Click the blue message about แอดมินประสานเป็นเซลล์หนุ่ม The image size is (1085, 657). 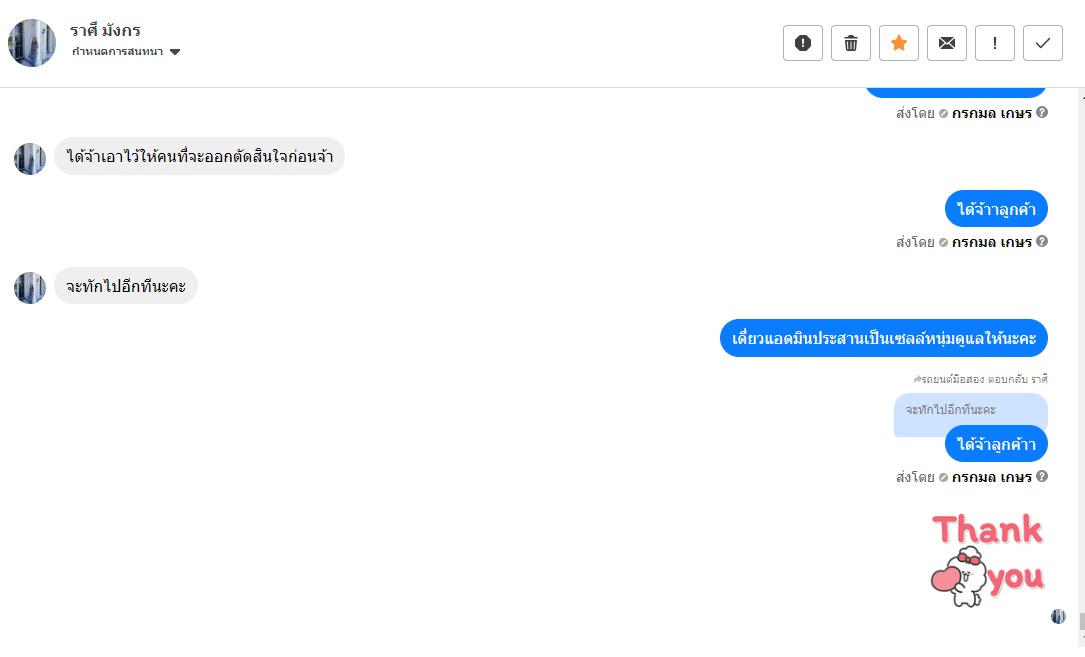click(x=884, y=338)
